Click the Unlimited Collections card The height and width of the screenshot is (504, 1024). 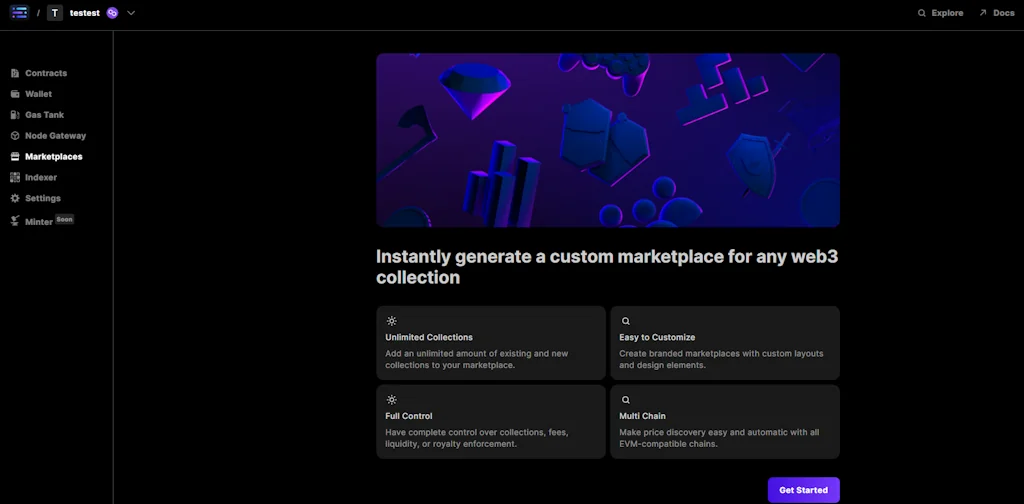coord(490,343)
